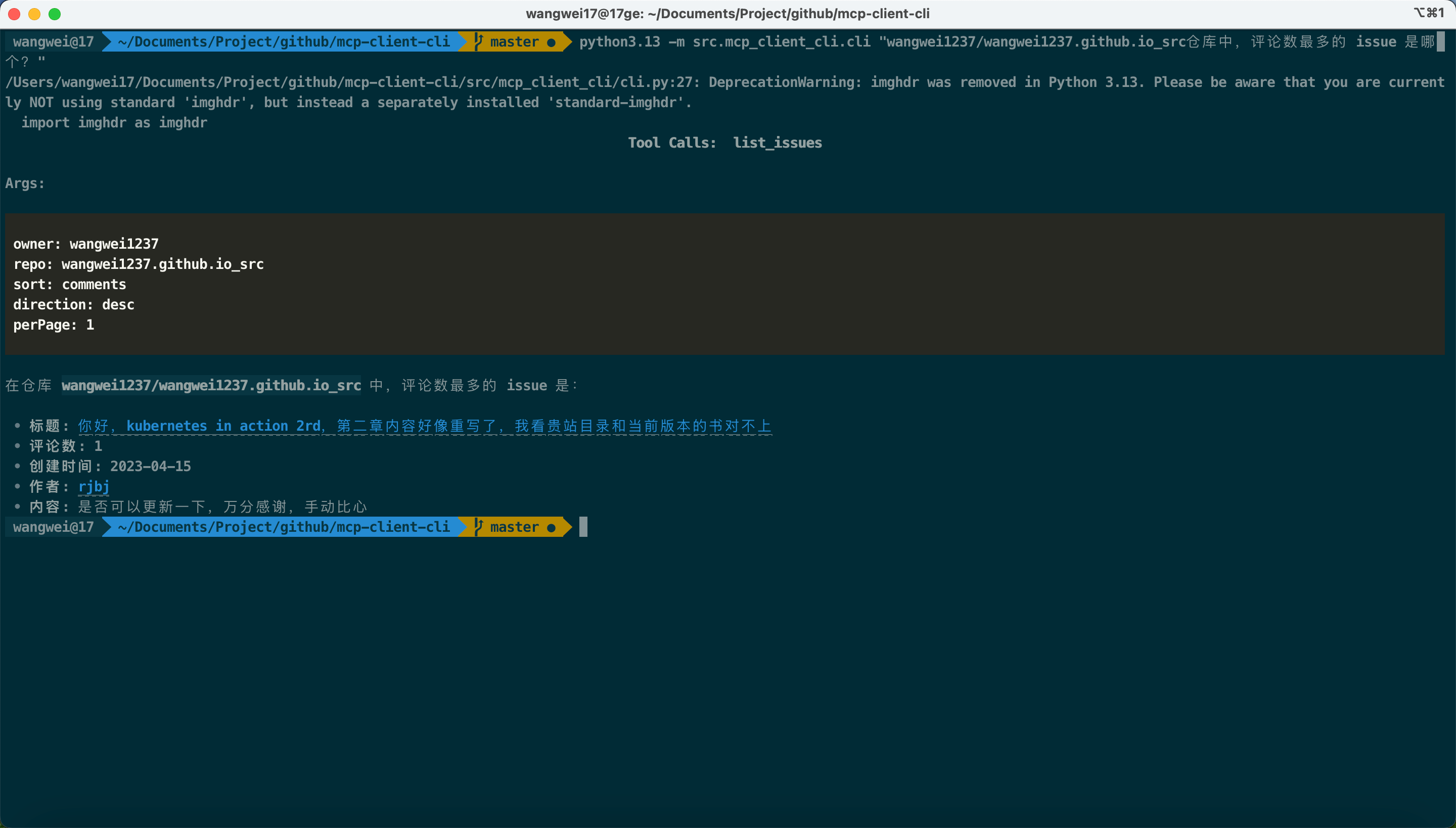Viewport: 1456px width, 828px height.
Task: Click the terminal cursor block at bottom prompt
Action: click(x=583, y=527)
